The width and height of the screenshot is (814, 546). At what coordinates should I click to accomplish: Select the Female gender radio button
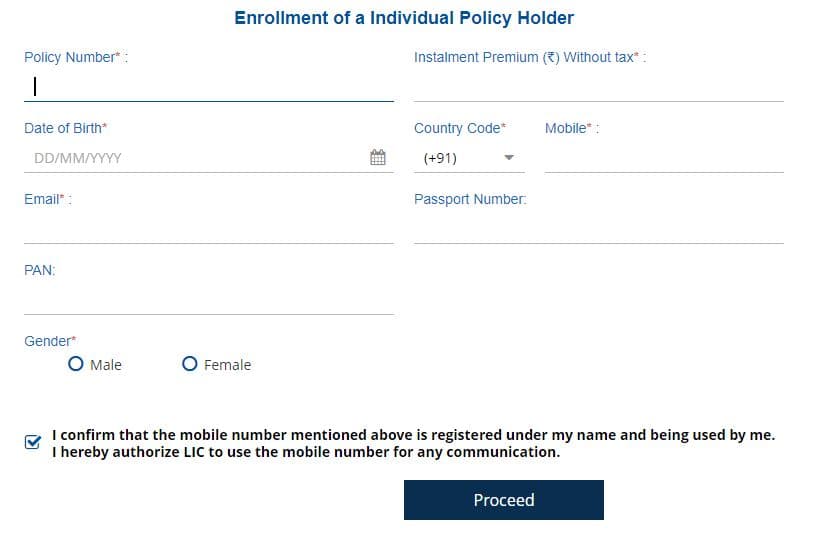190,364
